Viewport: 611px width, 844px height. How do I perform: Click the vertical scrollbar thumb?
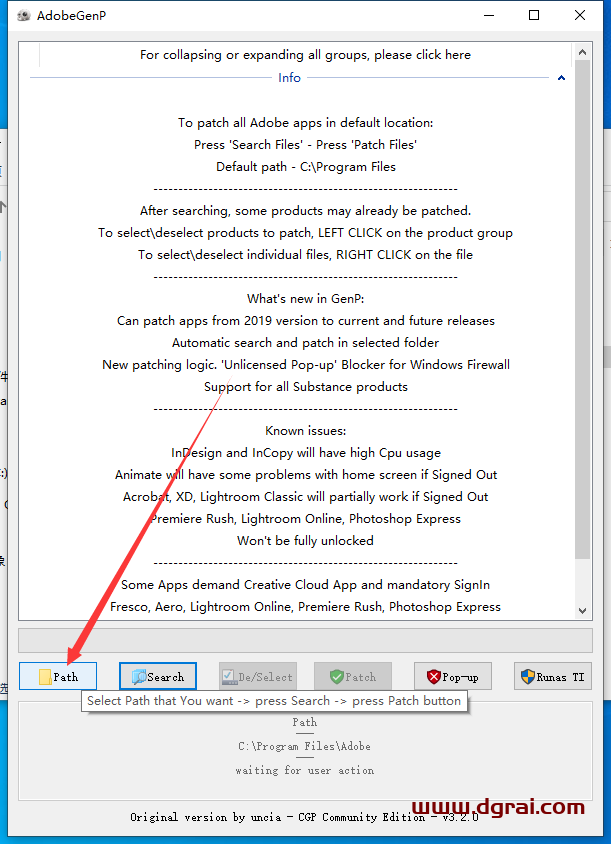click(x=582, y=310)
